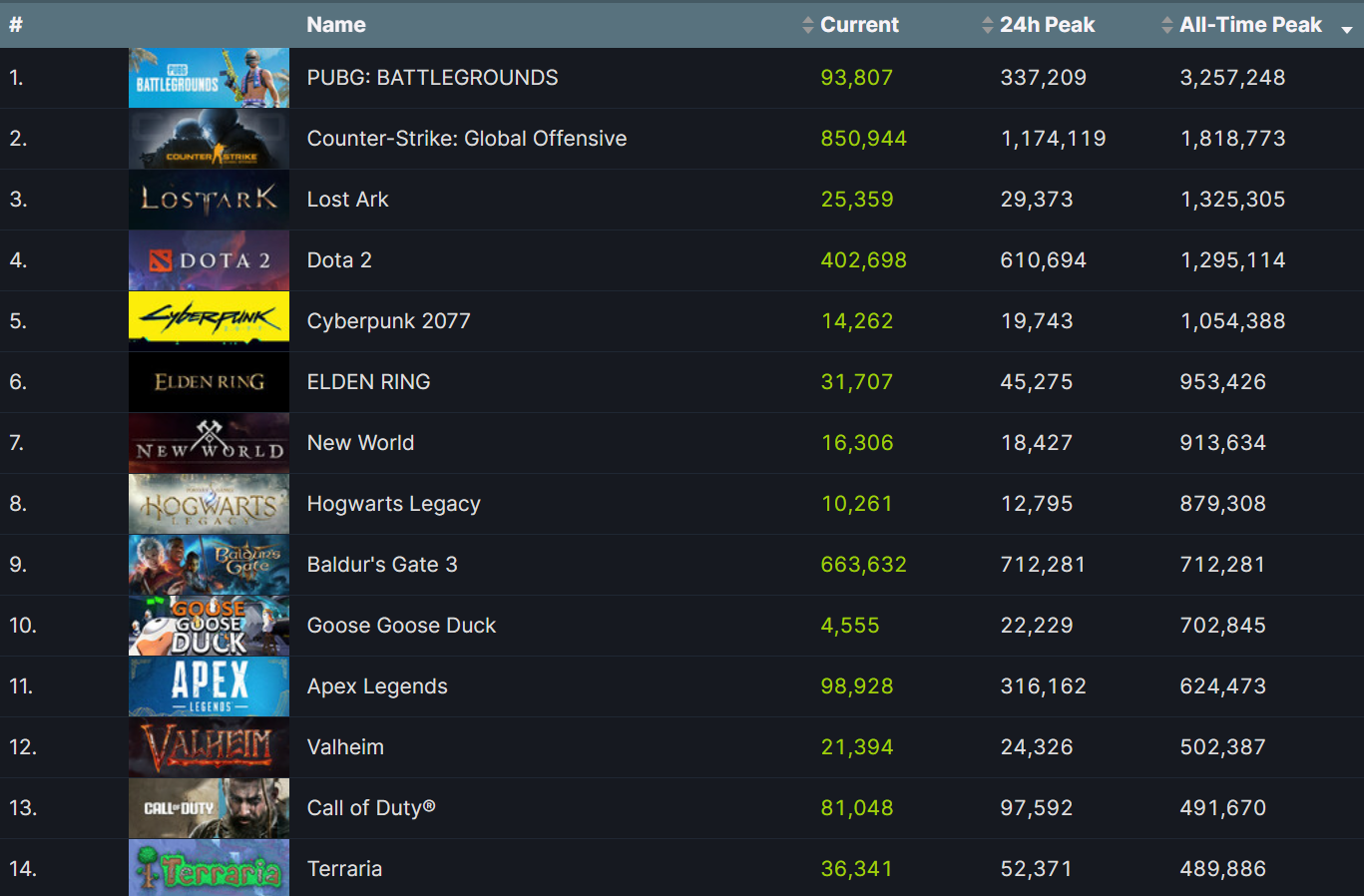Open Counter-Strike: Global Offensive name link
This screenshot has height=896, width=1364.
pyautogui.click(x=467, y=139)
